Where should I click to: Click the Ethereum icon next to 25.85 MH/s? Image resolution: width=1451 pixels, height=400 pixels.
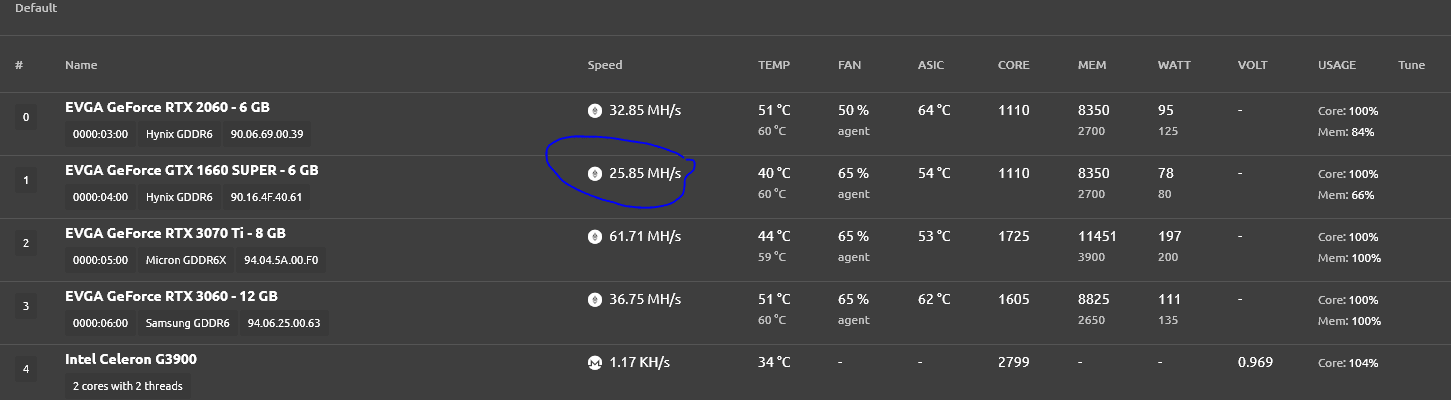coord(594,173)
